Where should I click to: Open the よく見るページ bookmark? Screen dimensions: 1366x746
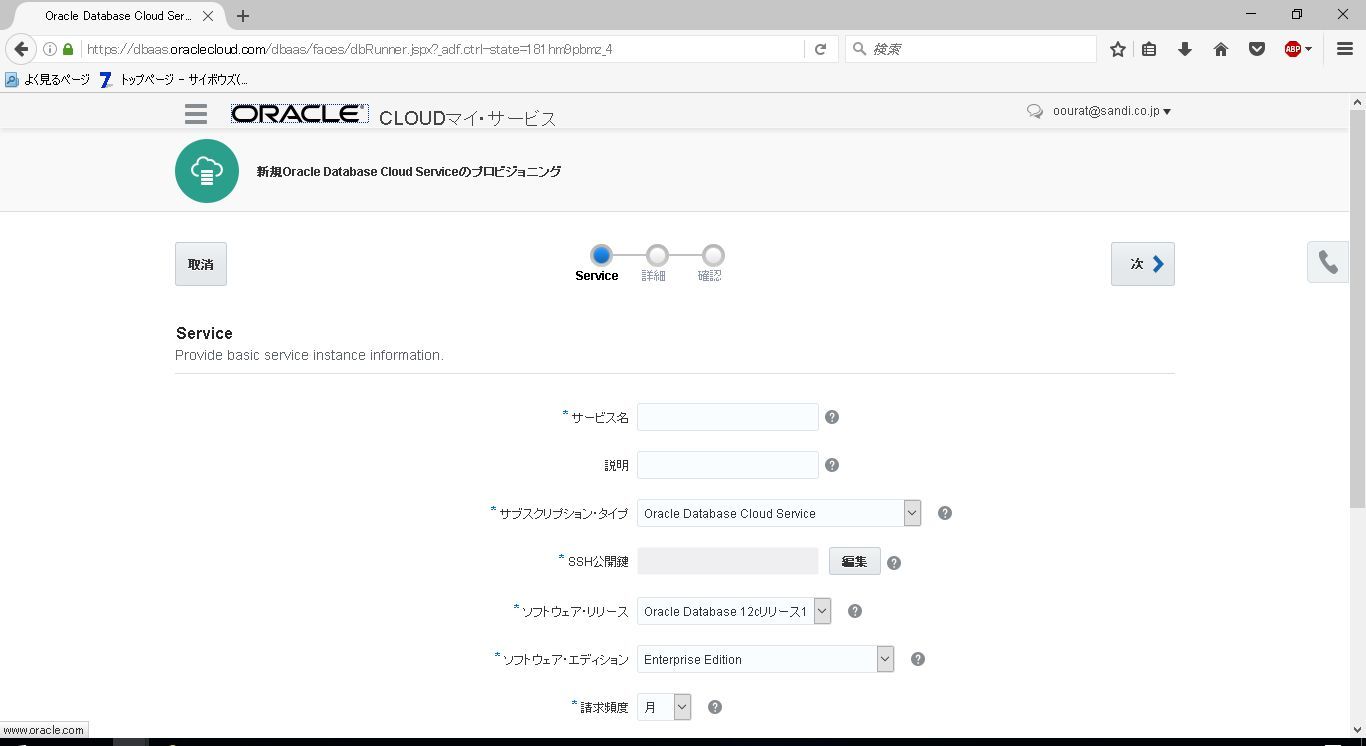click(48, 80)
